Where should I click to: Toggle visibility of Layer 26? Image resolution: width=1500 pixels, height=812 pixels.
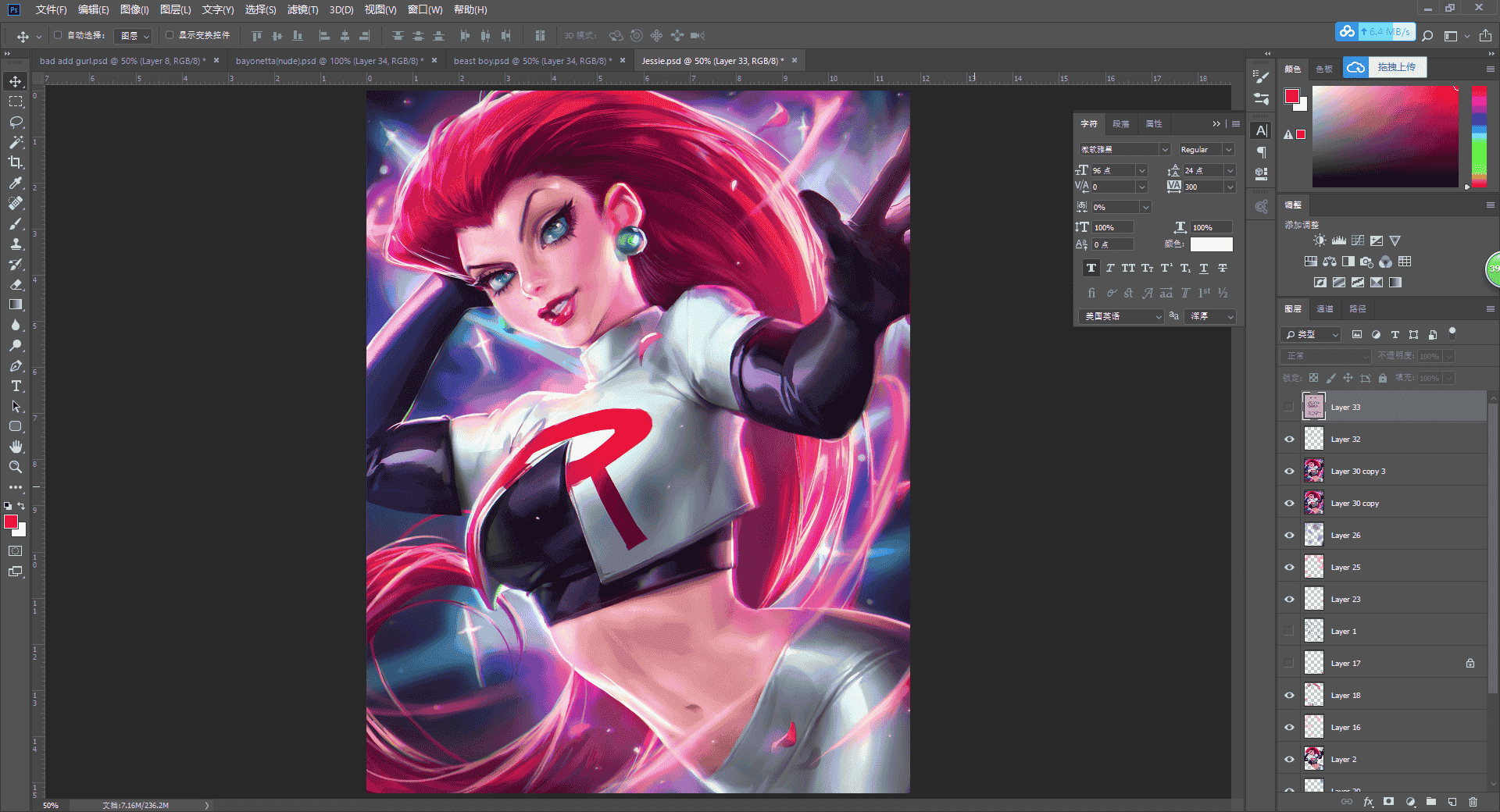1289,536
